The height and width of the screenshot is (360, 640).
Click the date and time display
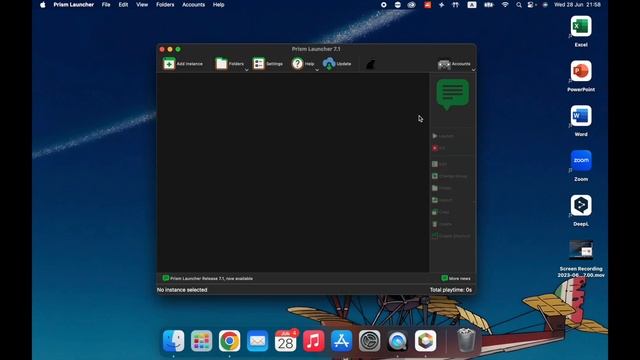(577, 5)
